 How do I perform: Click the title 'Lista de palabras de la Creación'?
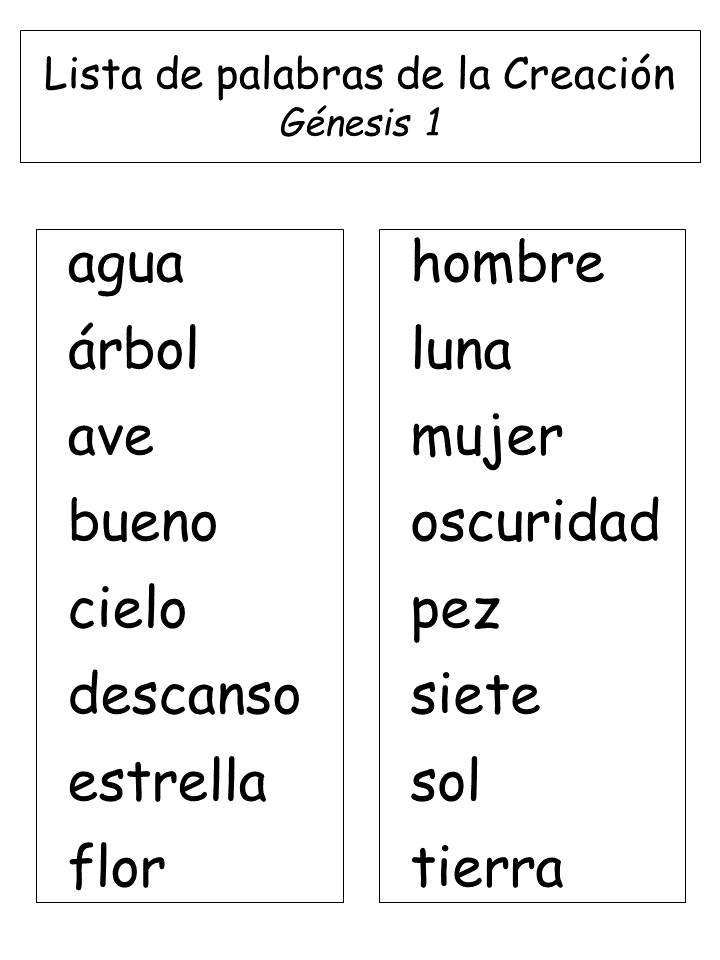coord(359,75)
